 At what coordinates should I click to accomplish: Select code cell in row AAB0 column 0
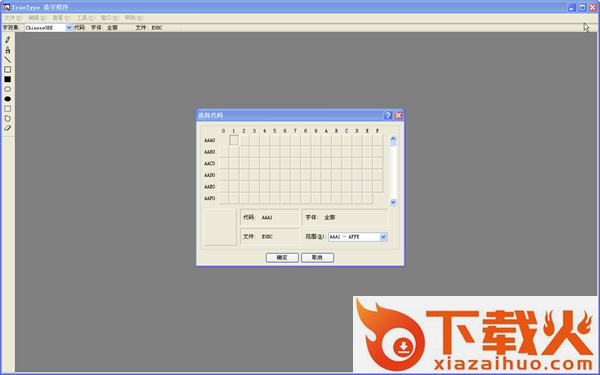click(223, 152)
